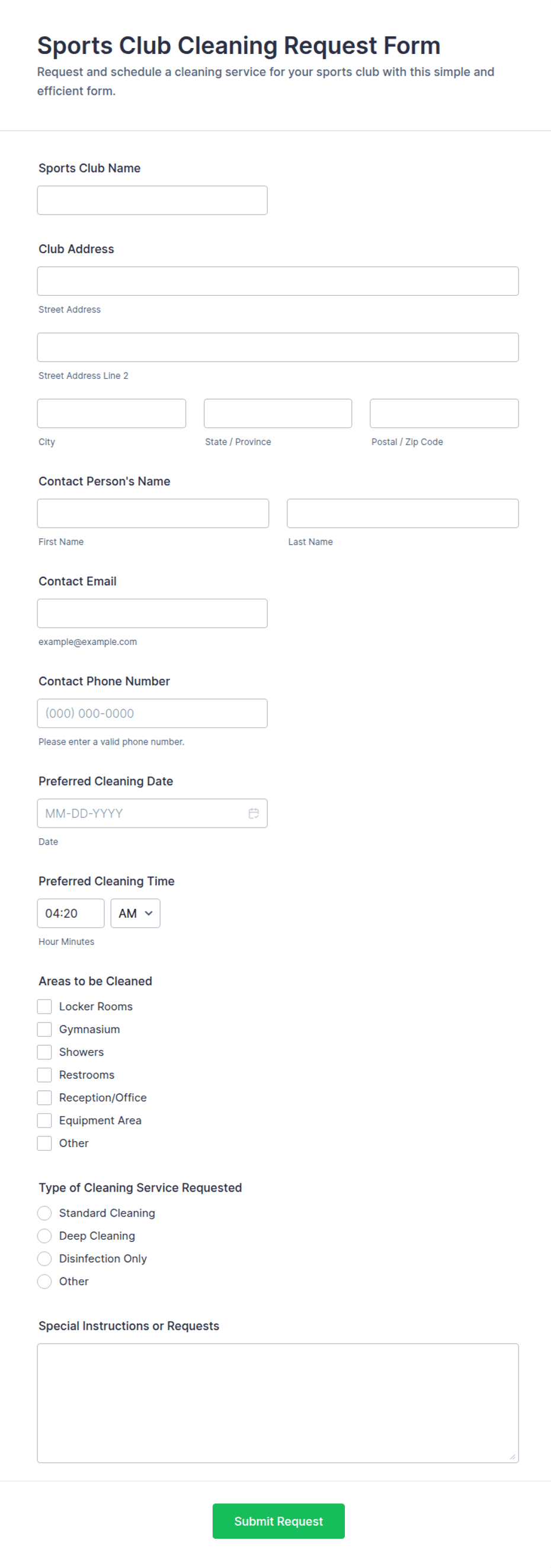Check the Restrooms option

44,1075
